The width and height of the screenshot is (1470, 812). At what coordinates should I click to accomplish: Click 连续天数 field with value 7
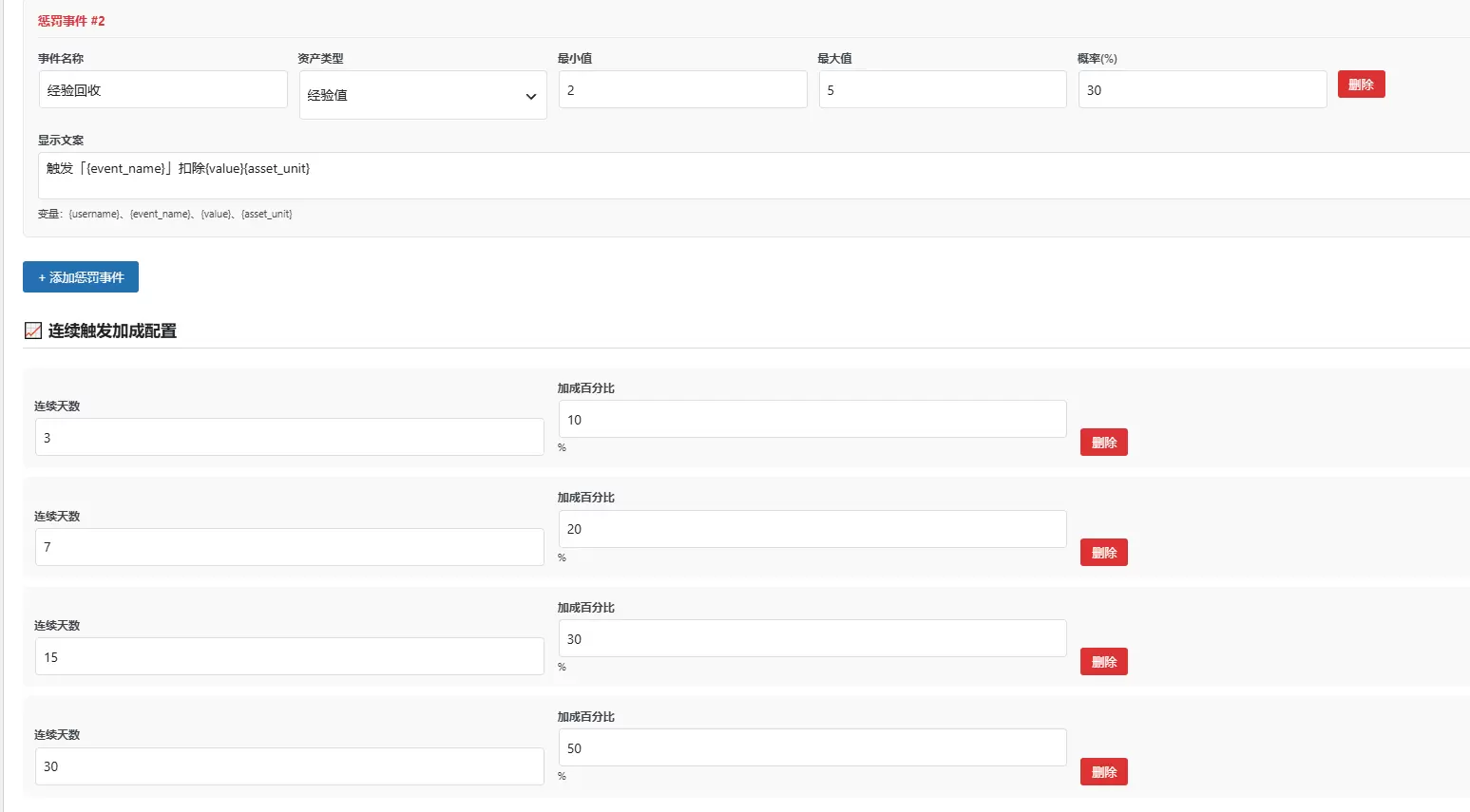290,547
